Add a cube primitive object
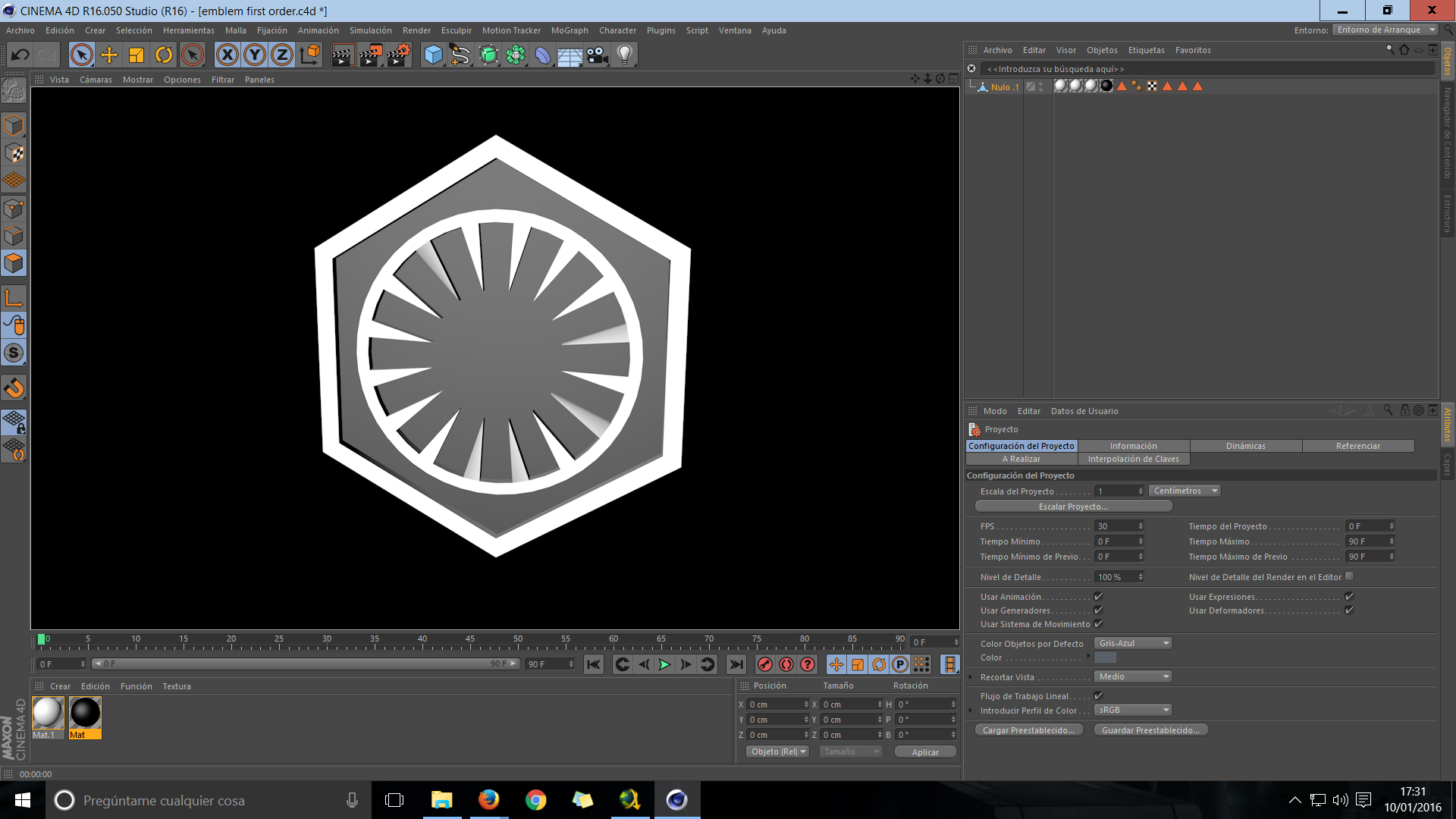Viewport: 1456px width, 819px height. tap(433, 55)
